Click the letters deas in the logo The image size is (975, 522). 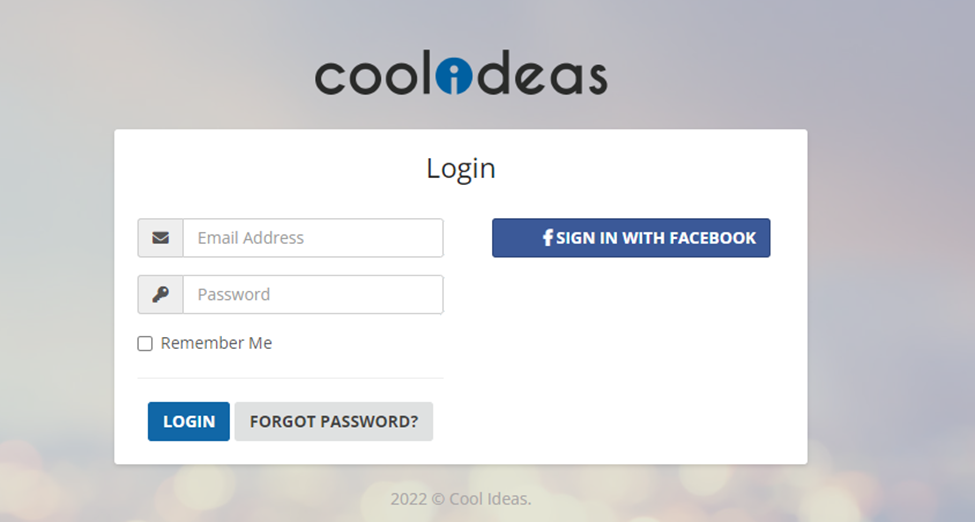540,73
